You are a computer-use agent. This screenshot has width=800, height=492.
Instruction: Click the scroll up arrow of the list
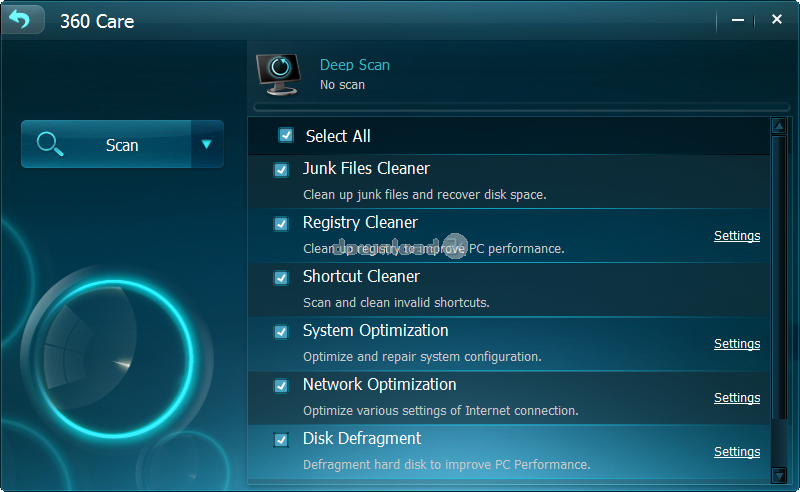point(779,126)
